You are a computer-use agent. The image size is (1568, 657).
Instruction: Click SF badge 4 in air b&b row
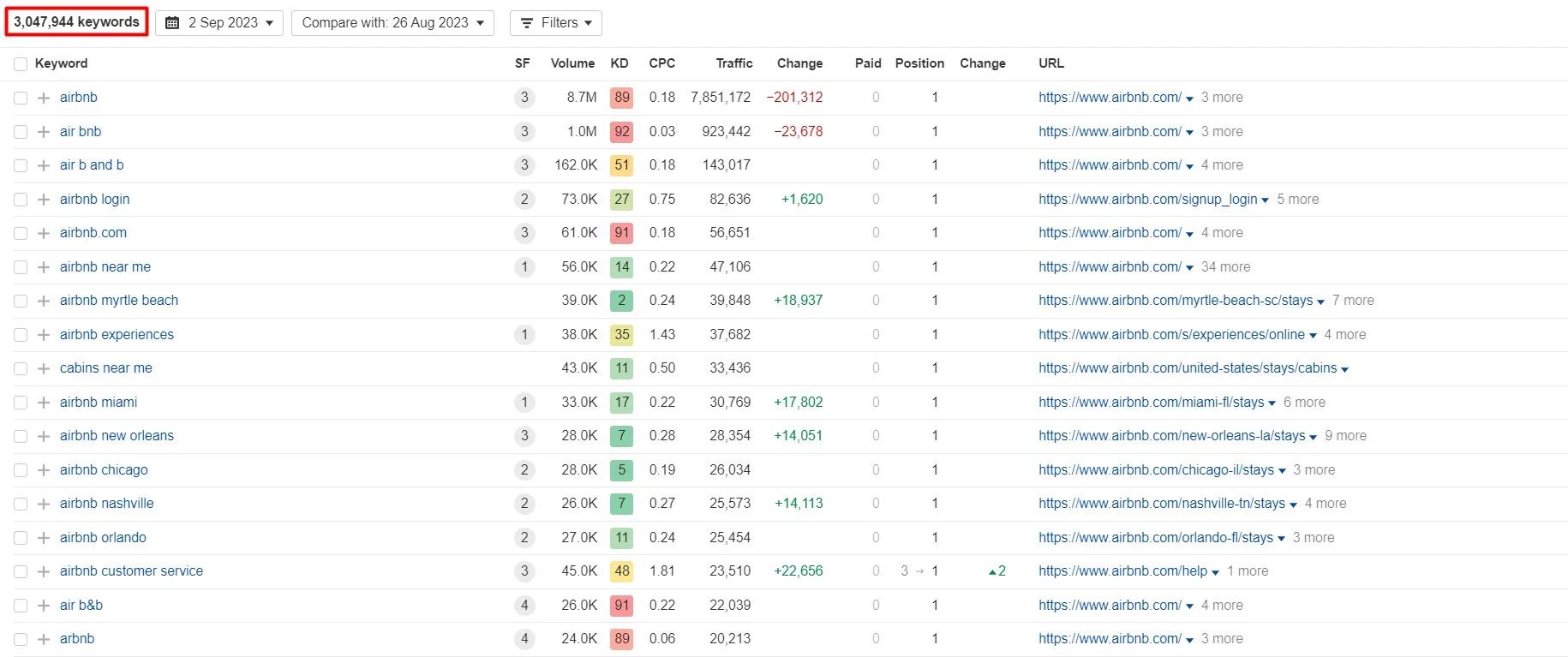point(524,606)
